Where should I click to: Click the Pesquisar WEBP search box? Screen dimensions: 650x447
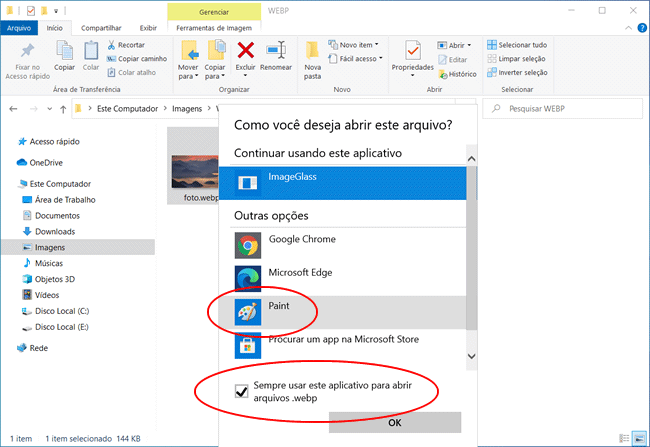(565, 107)
